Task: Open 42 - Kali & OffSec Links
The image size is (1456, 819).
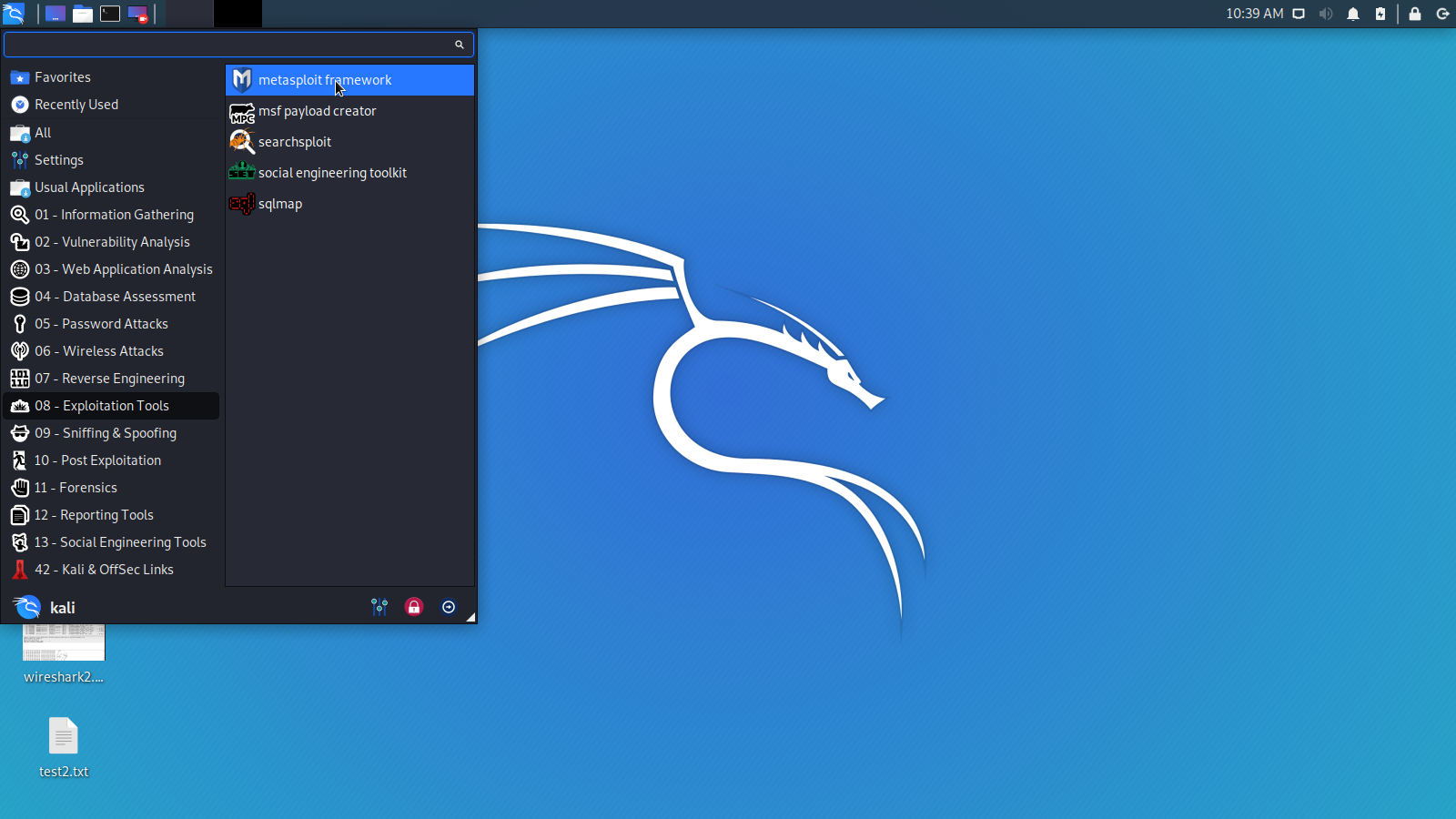Action: pos(111,570)
